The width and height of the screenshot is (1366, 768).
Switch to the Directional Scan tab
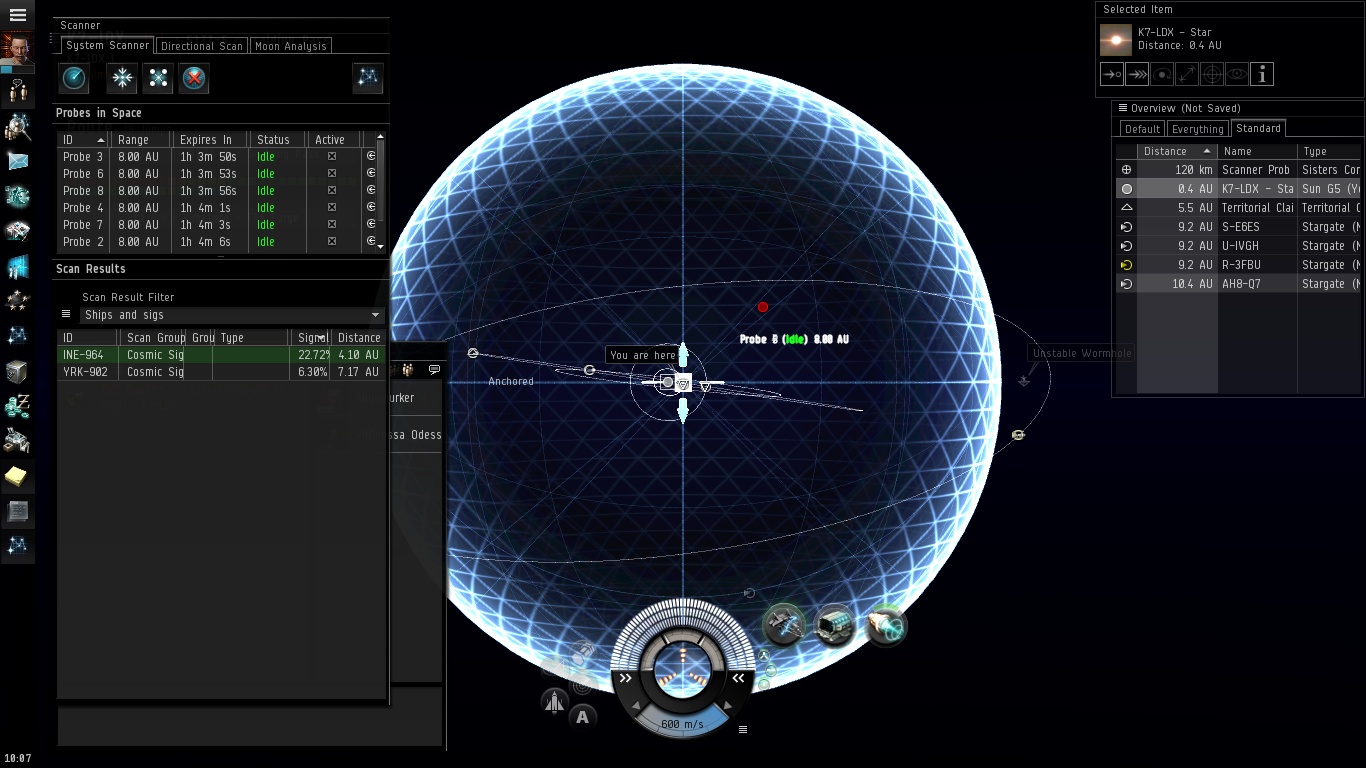(x=202, y=46)
